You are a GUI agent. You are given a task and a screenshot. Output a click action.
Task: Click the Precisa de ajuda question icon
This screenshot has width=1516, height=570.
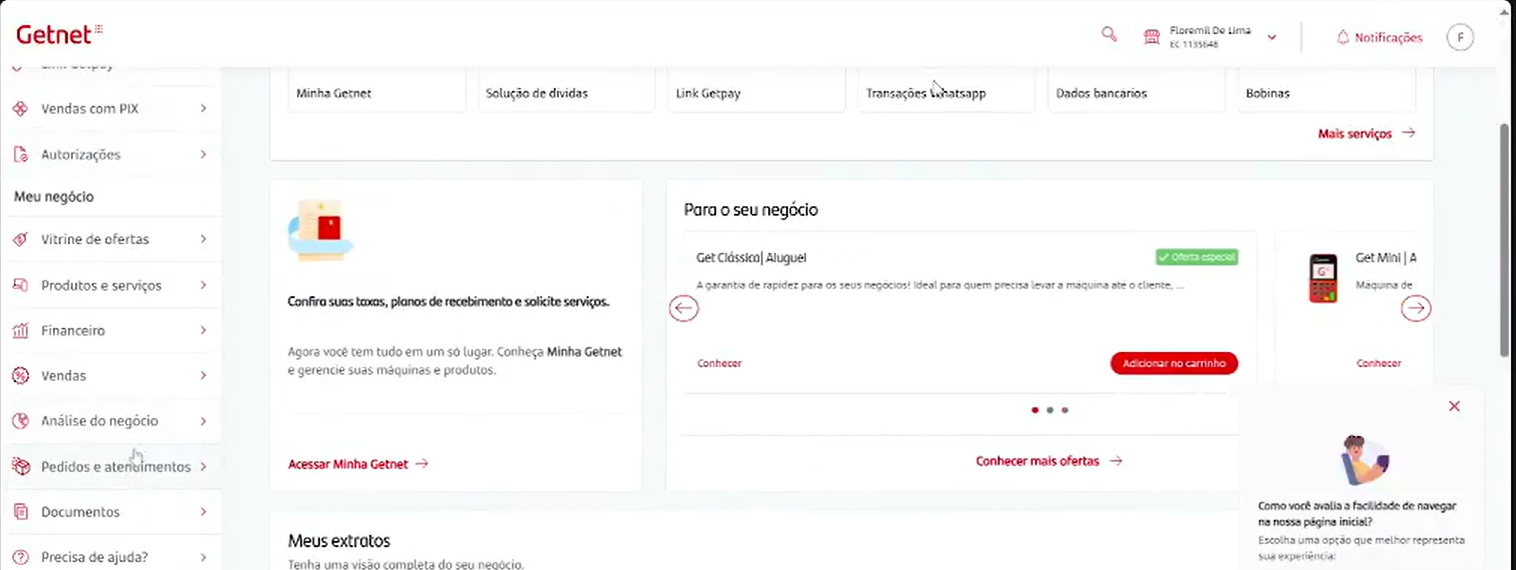20,557
